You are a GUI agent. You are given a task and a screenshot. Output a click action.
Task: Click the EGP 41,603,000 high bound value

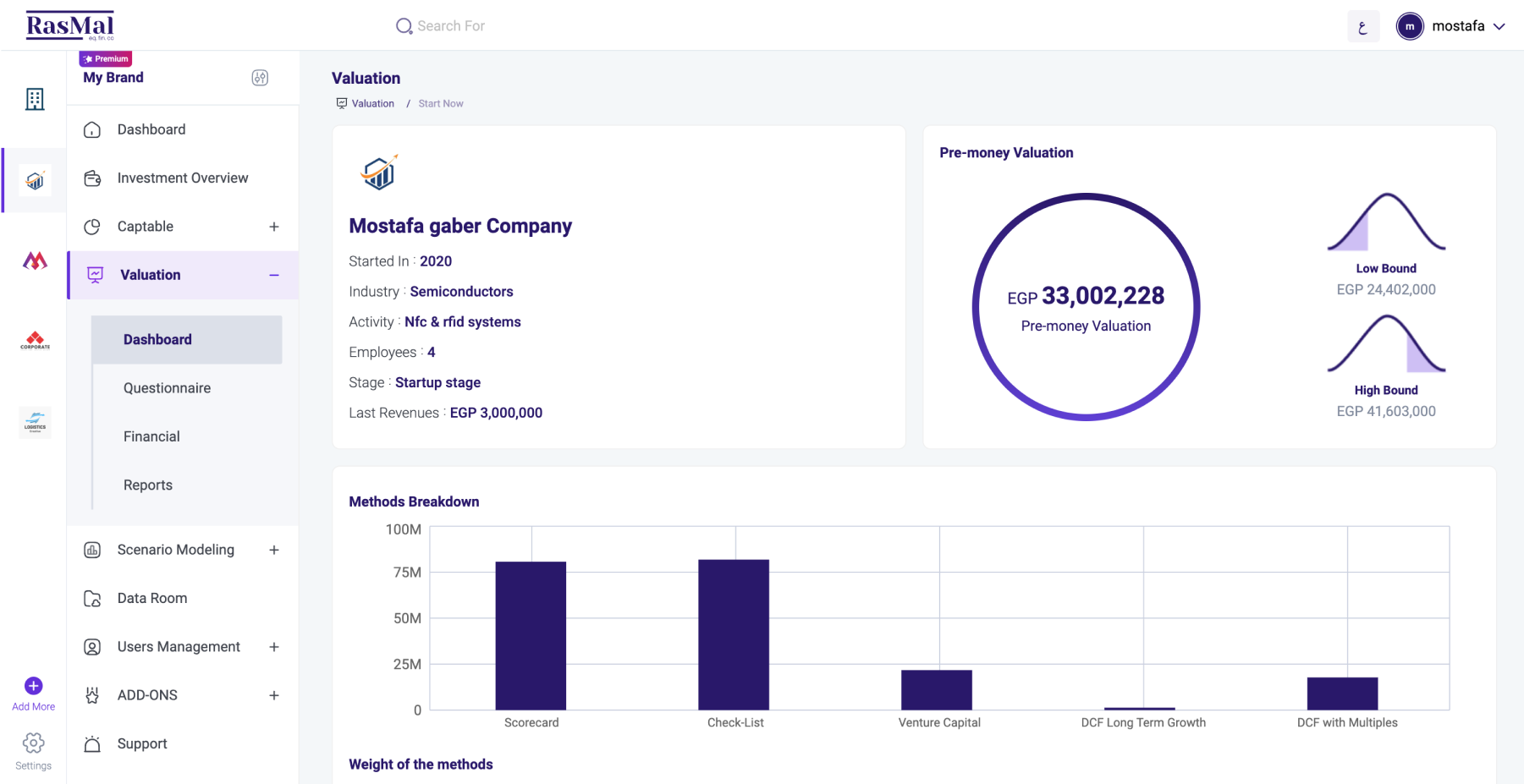[1386, 412]
